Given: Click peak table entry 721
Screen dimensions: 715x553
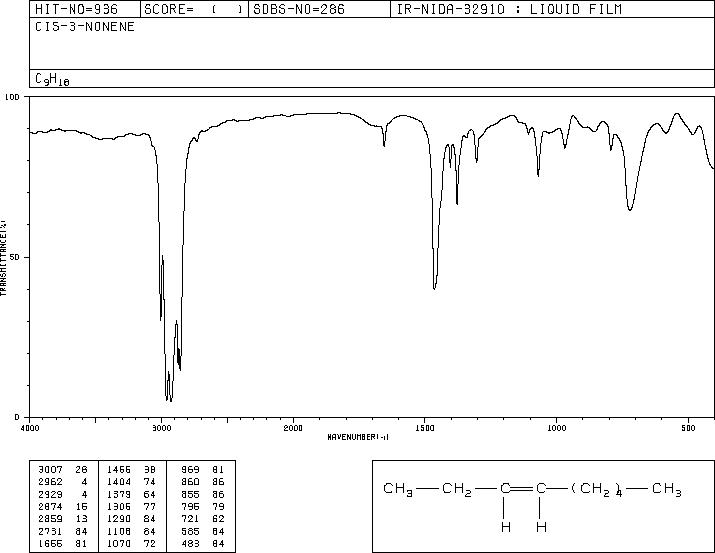Looking at the screenshot, I should click(x=190, y=519).
